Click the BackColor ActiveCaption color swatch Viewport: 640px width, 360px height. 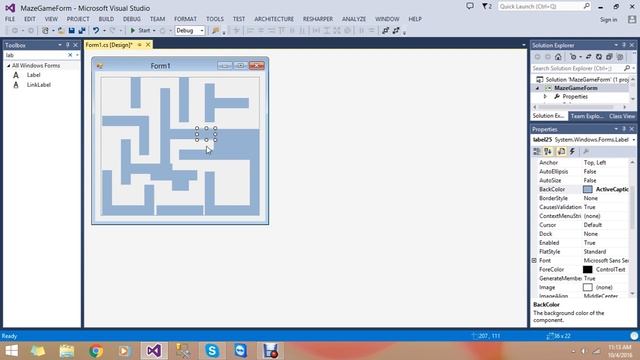point(587,189)
